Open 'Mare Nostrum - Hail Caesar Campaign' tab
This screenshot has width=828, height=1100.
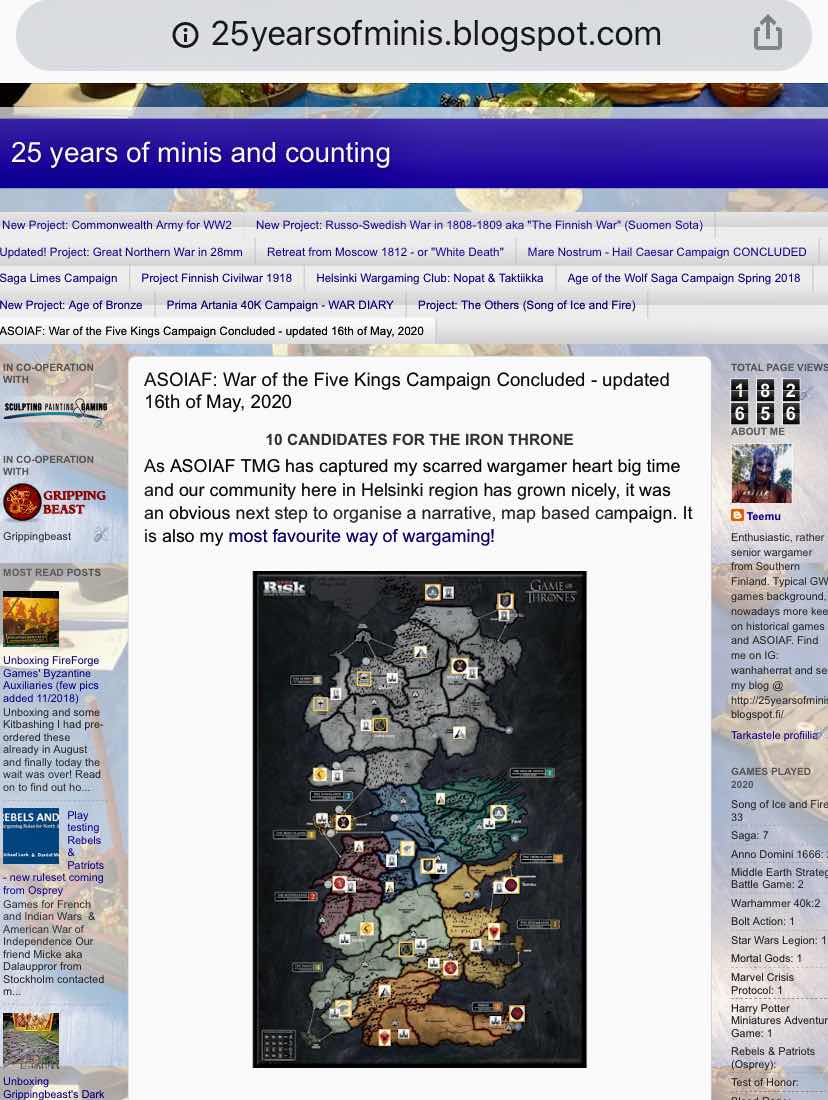tap(667, 252)
